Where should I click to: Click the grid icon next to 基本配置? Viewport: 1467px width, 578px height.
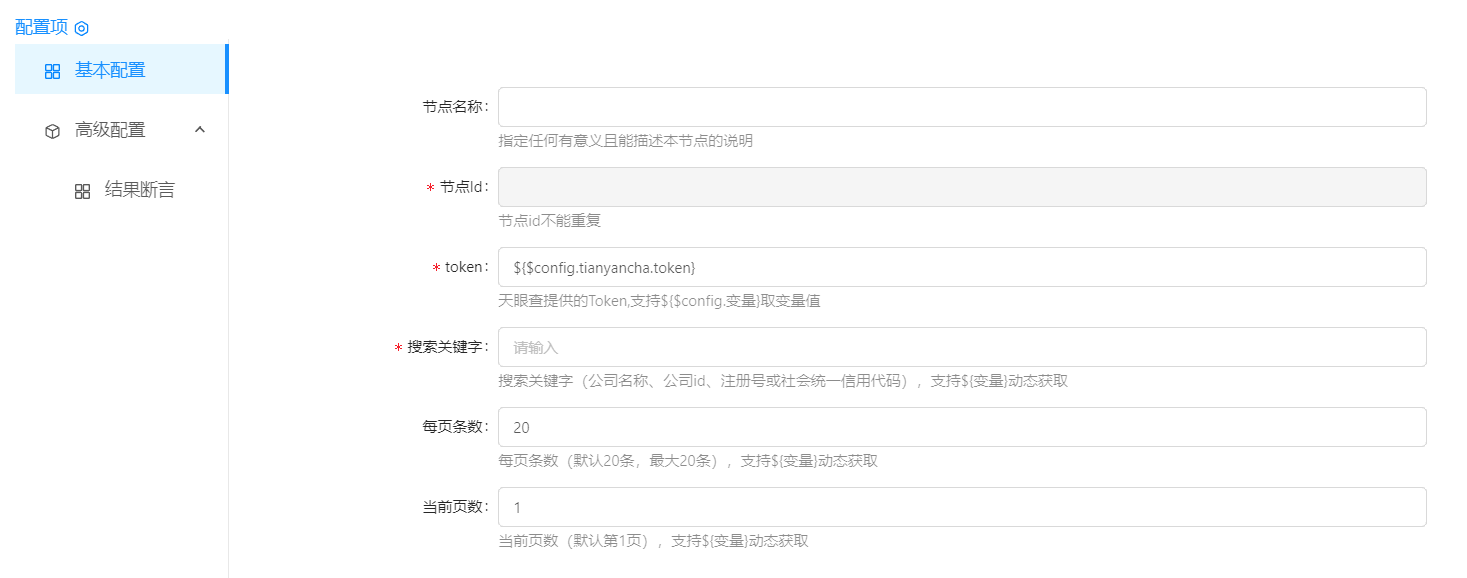coord(53,71)
